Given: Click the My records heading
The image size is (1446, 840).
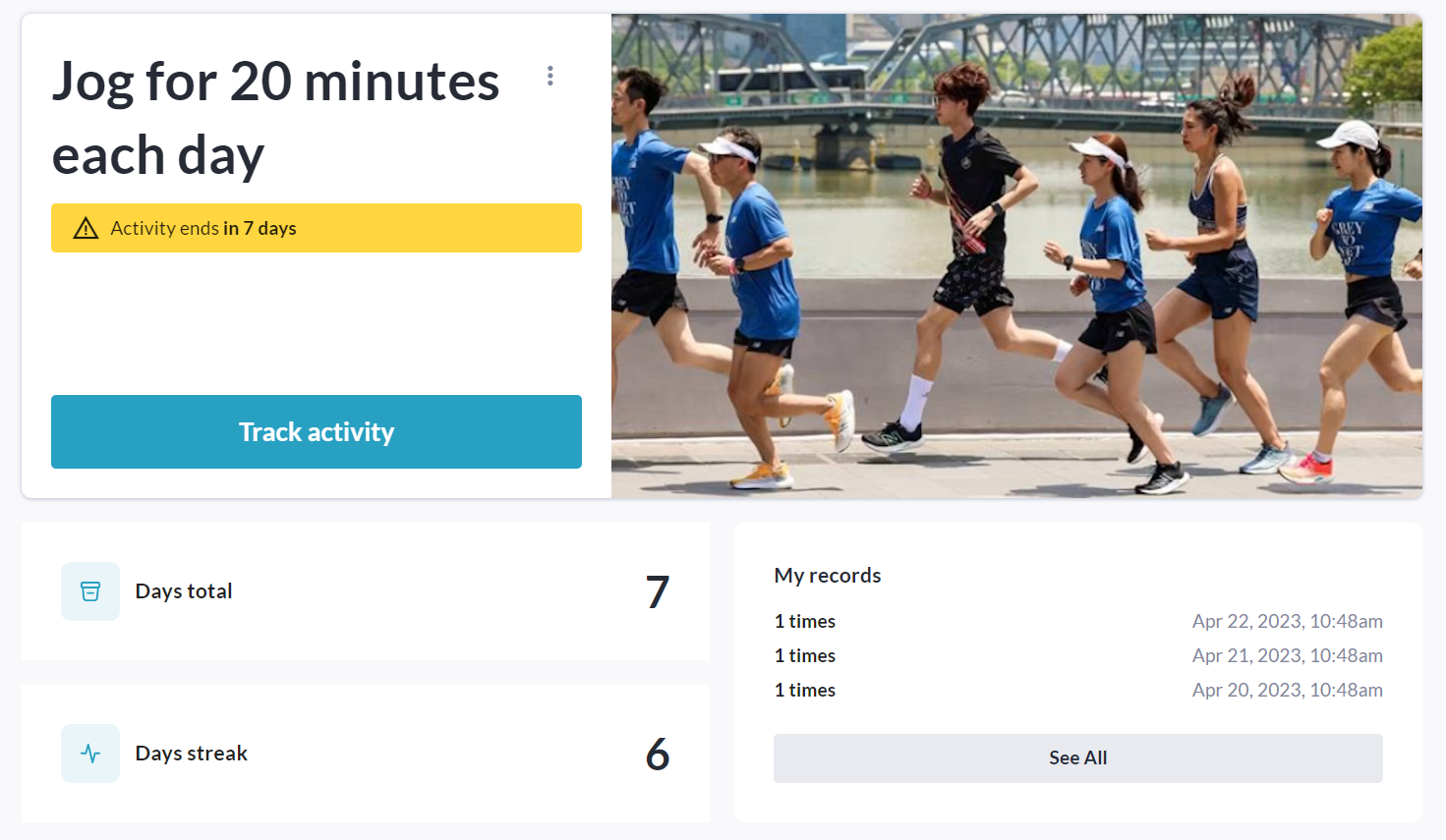Looking at the screenshot, I should point(828,576).
